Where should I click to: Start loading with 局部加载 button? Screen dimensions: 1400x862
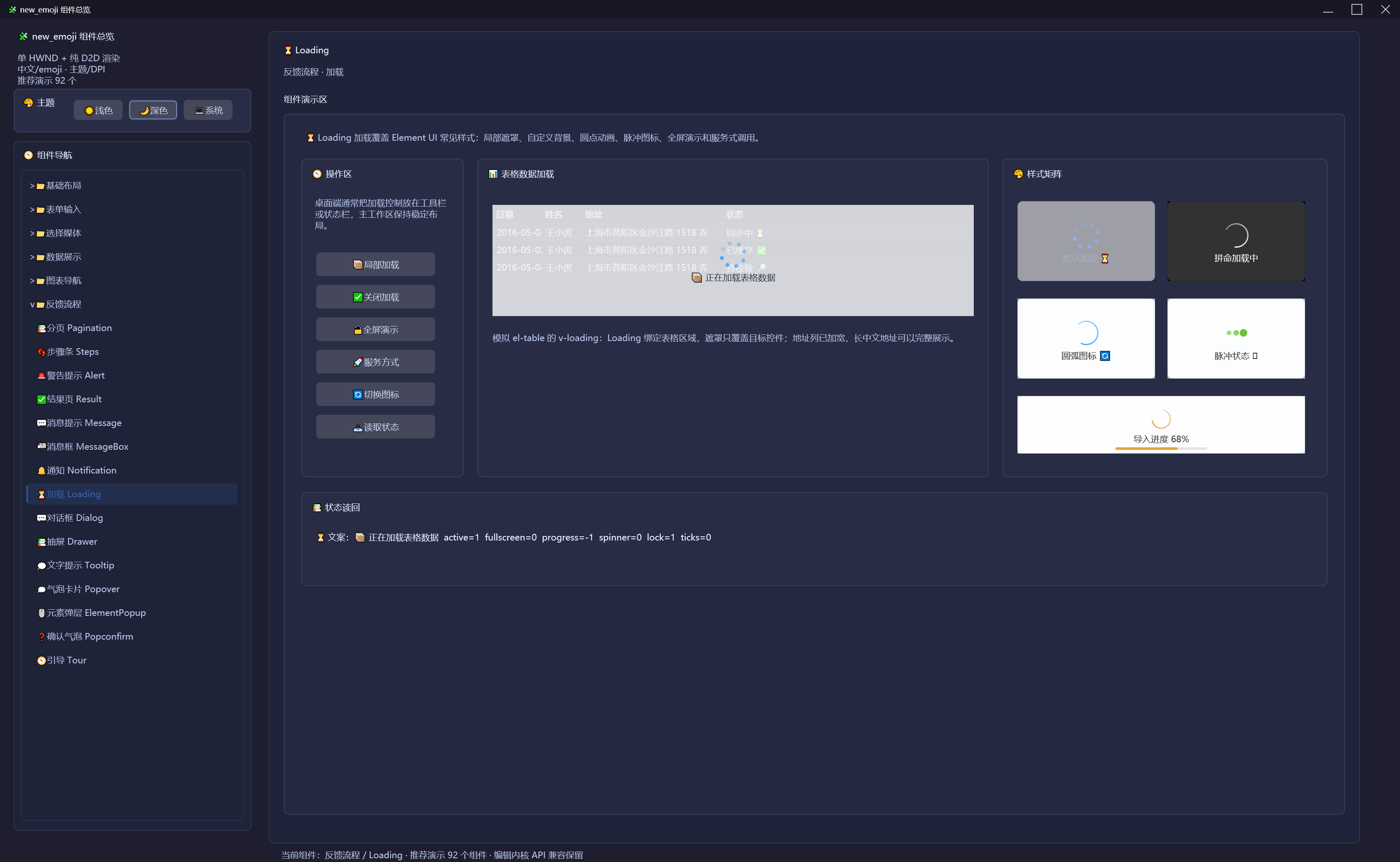pos(376,264)
